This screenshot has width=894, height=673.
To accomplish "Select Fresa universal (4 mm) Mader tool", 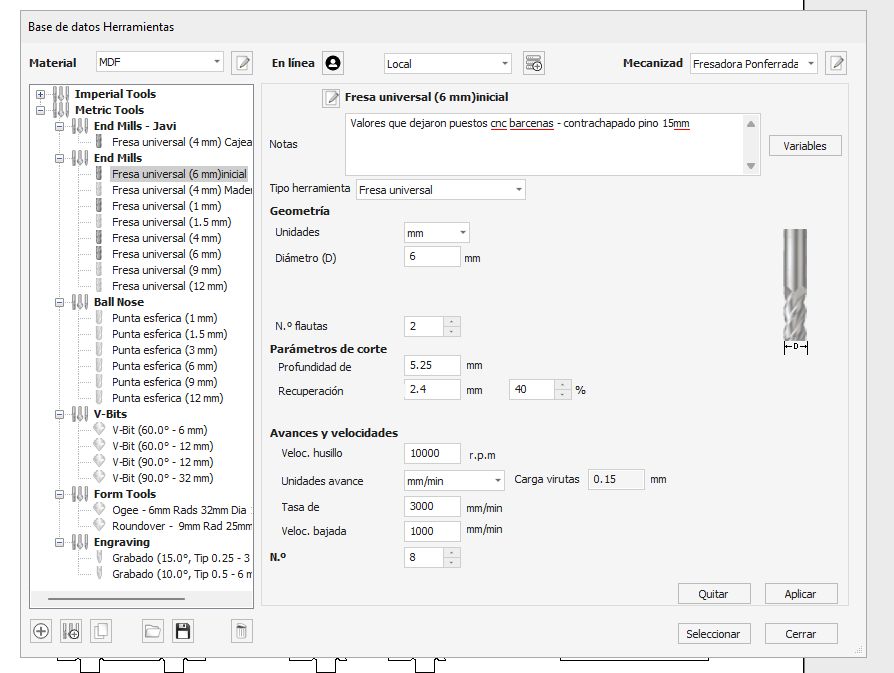I will [x=181, y=190].
